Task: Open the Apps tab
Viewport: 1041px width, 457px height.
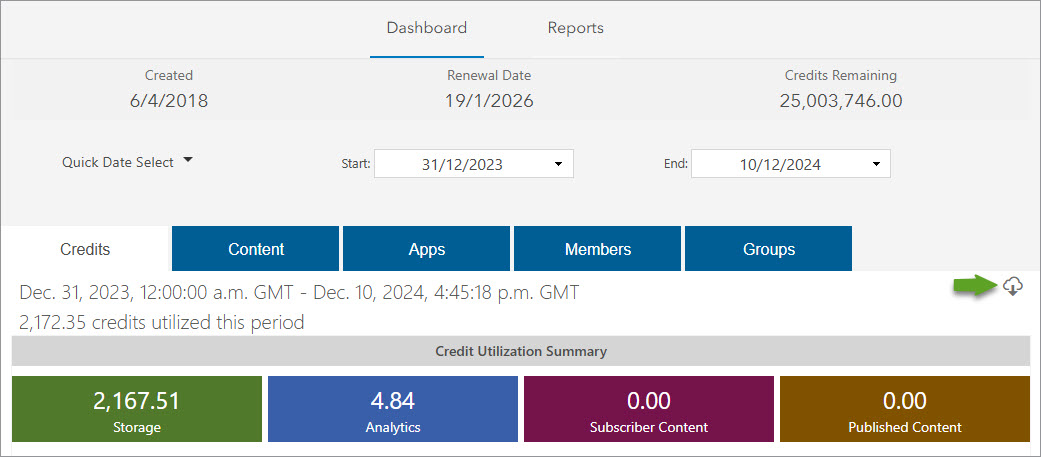Action: (x=426, y=249)
